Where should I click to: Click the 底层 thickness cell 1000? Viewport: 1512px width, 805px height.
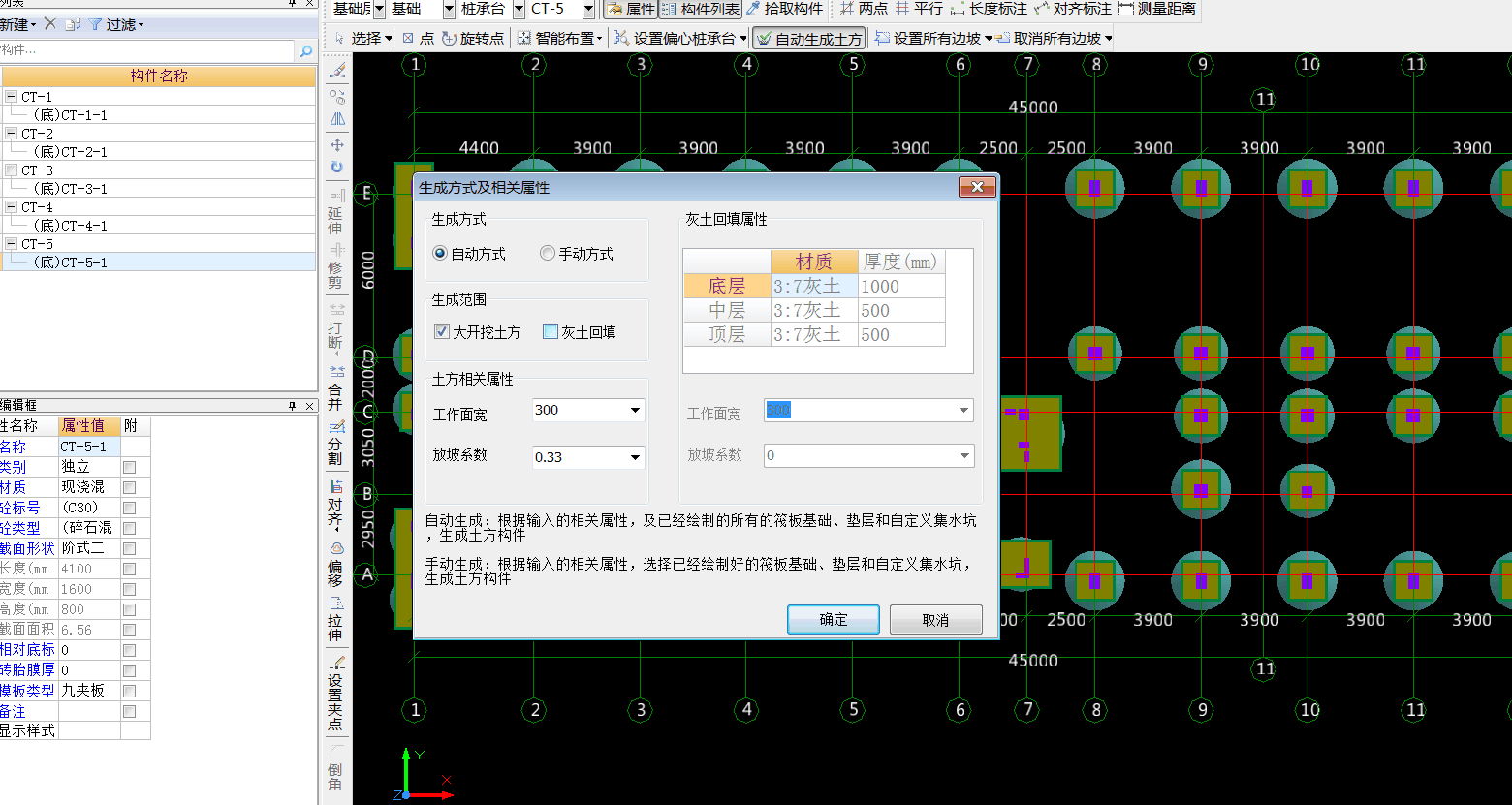[x=901, y=287]
